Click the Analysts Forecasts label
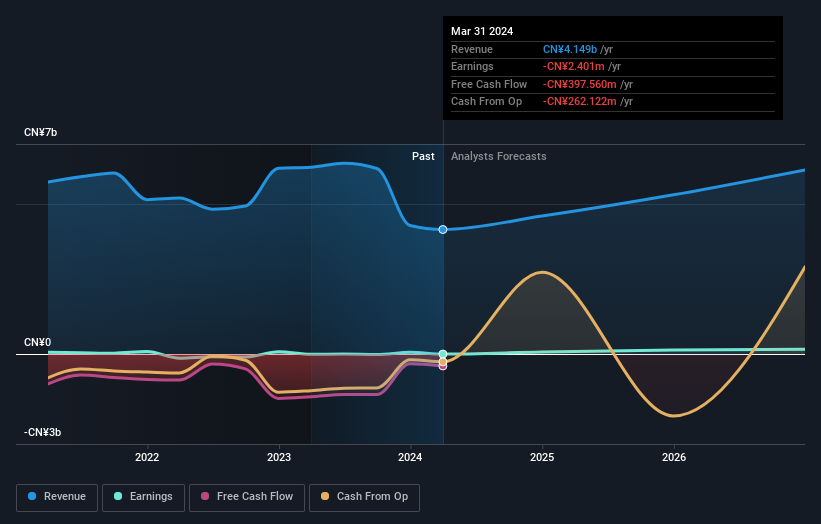821x524 pixels. (498, 156)
